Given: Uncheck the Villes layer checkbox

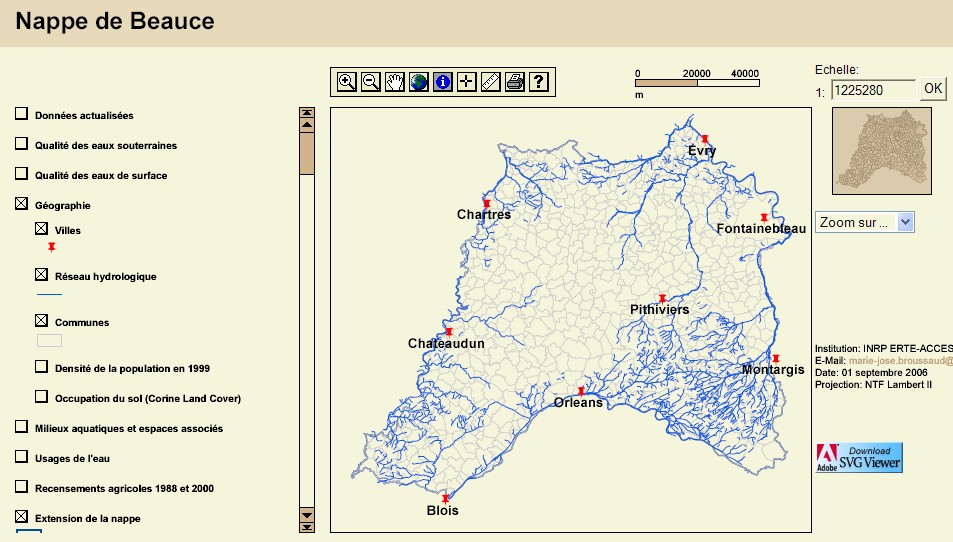Looking at the screenshot, I should pyautogui.click(x=42, y=229).
